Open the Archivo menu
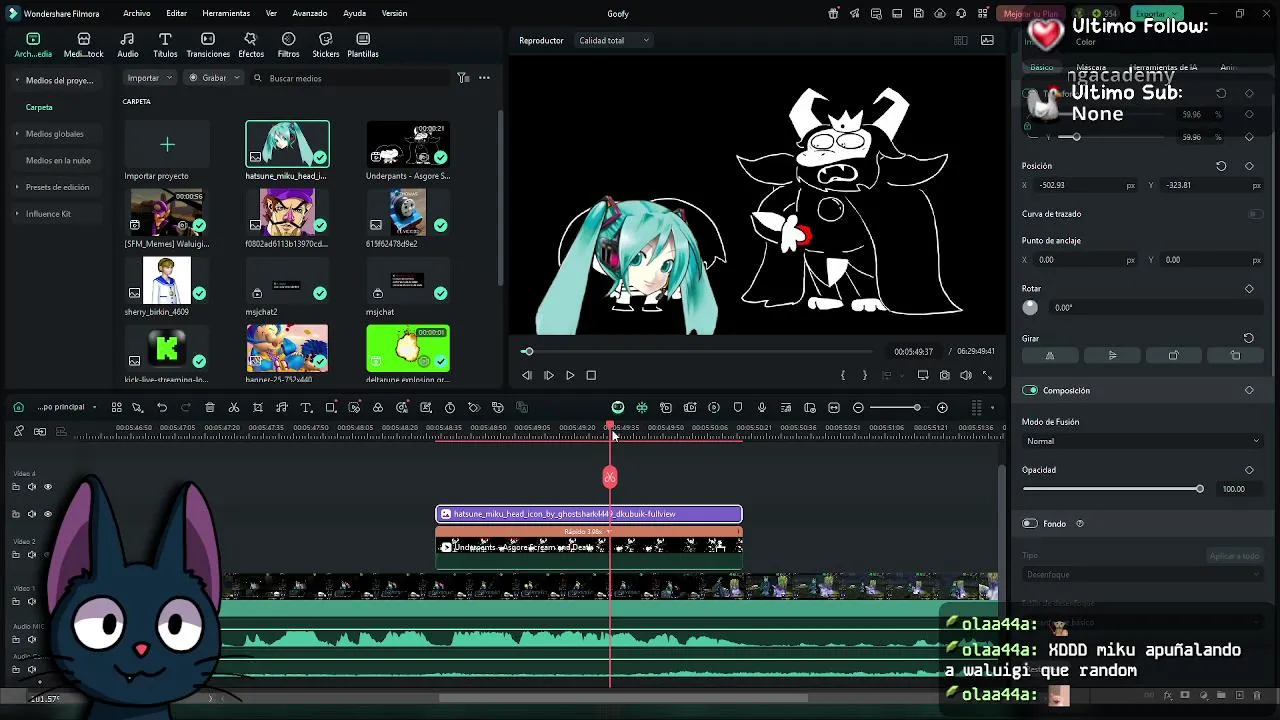The height and width of the screenshot is (720, 1280). pos(137,13)
